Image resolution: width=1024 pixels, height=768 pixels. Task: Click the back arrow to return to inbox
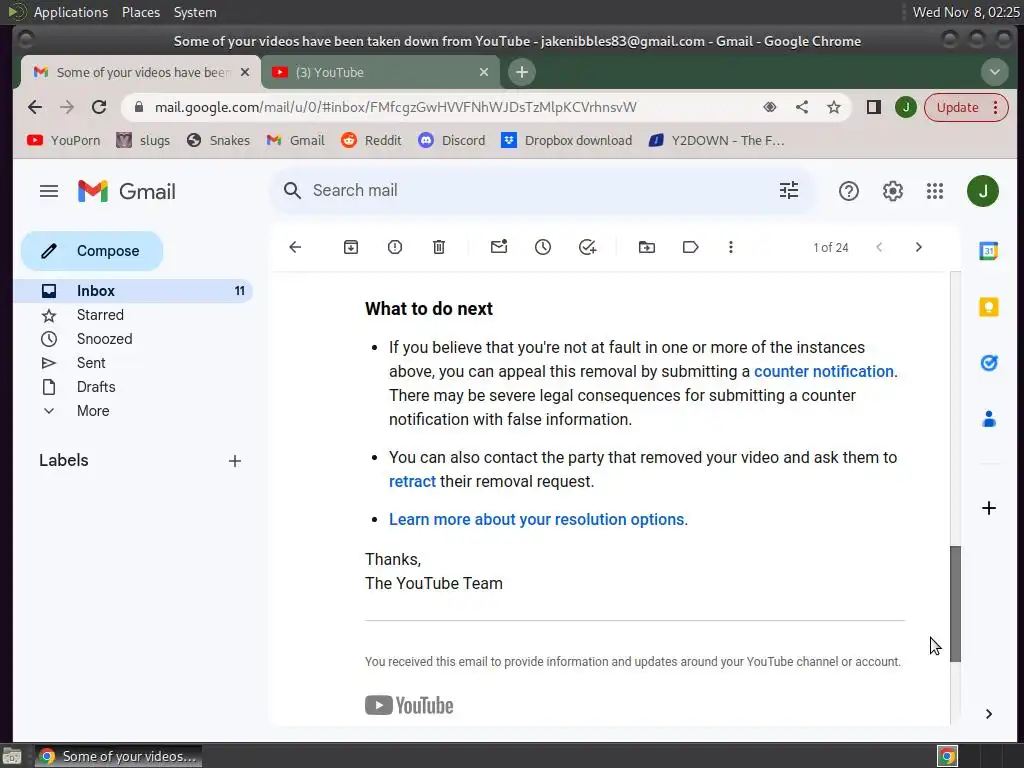pos(295,247)
